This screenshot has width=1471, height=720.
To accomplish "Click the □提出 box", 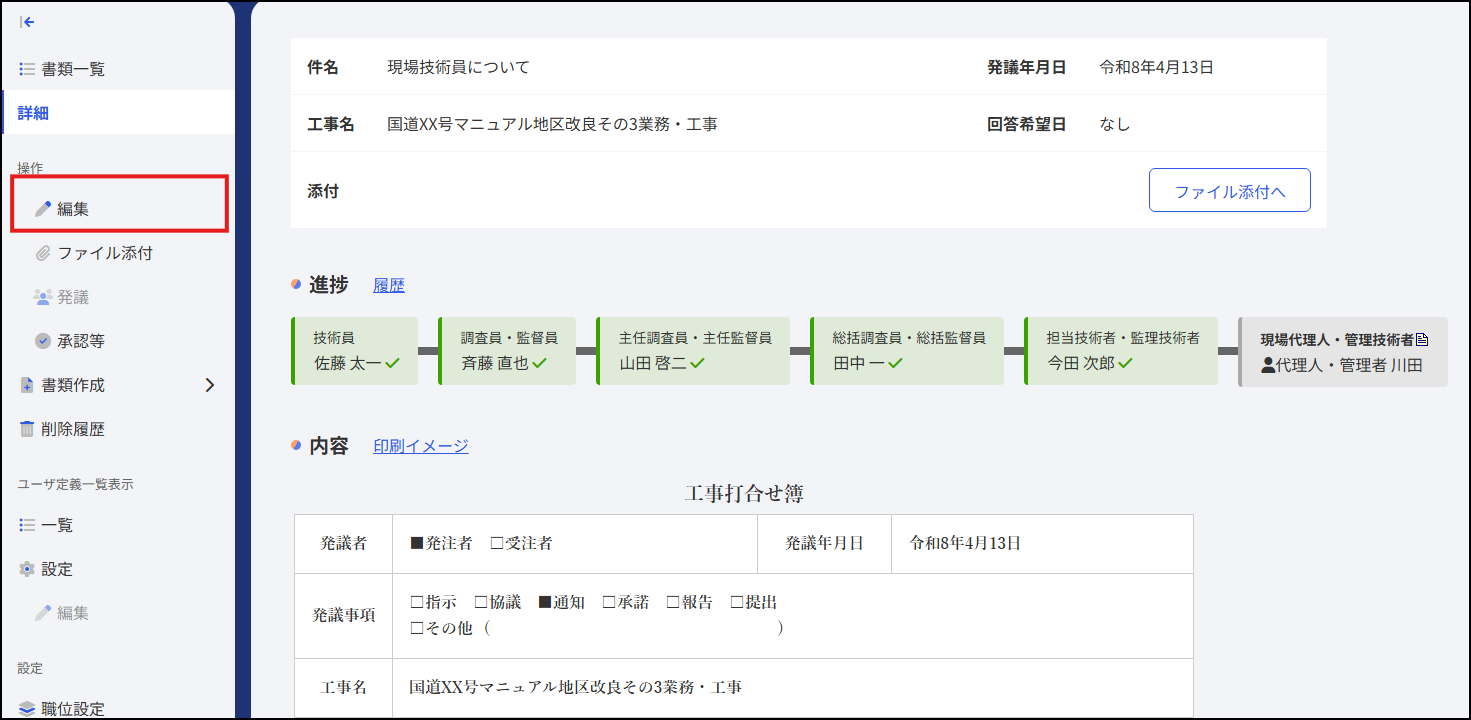I will pos(737,602).
